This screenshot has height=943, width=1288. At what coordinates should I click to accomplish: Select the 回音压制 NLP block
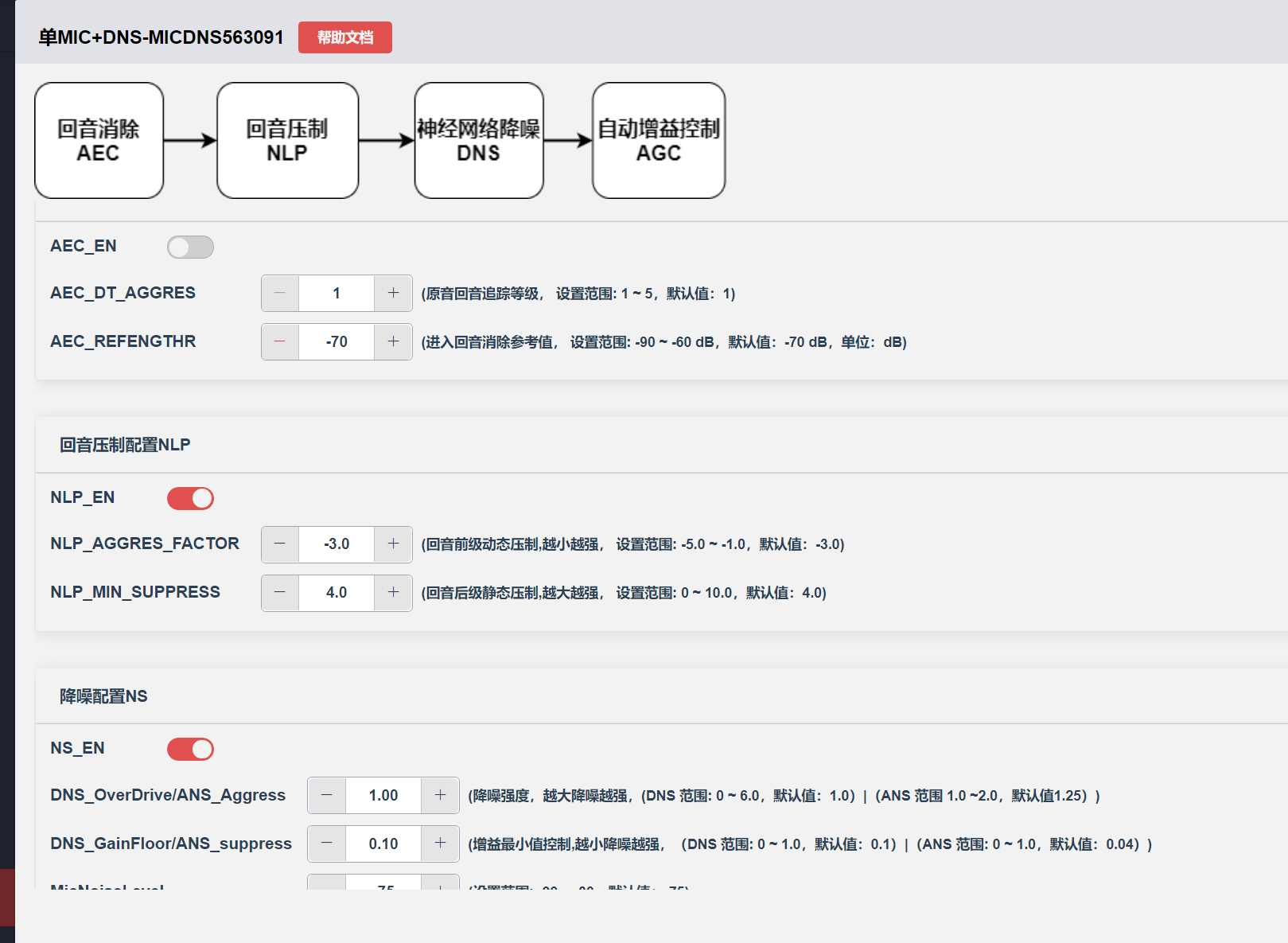(287, 141)
